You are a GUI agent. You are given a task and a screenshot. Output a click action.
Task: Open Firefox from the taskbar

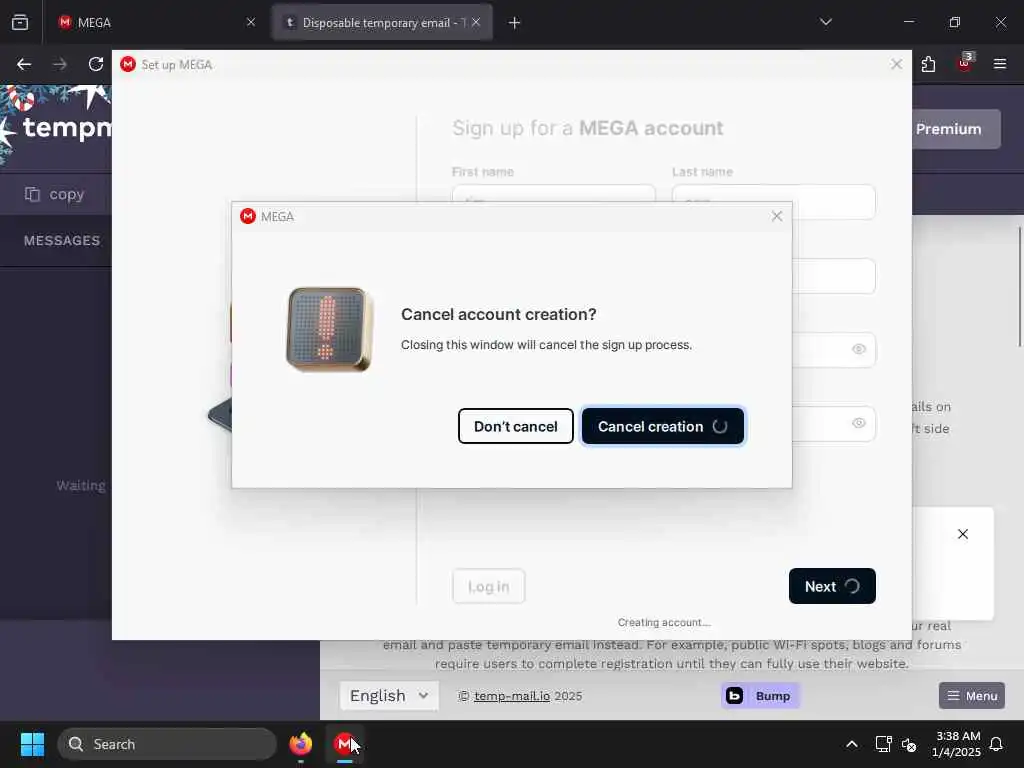300,744
